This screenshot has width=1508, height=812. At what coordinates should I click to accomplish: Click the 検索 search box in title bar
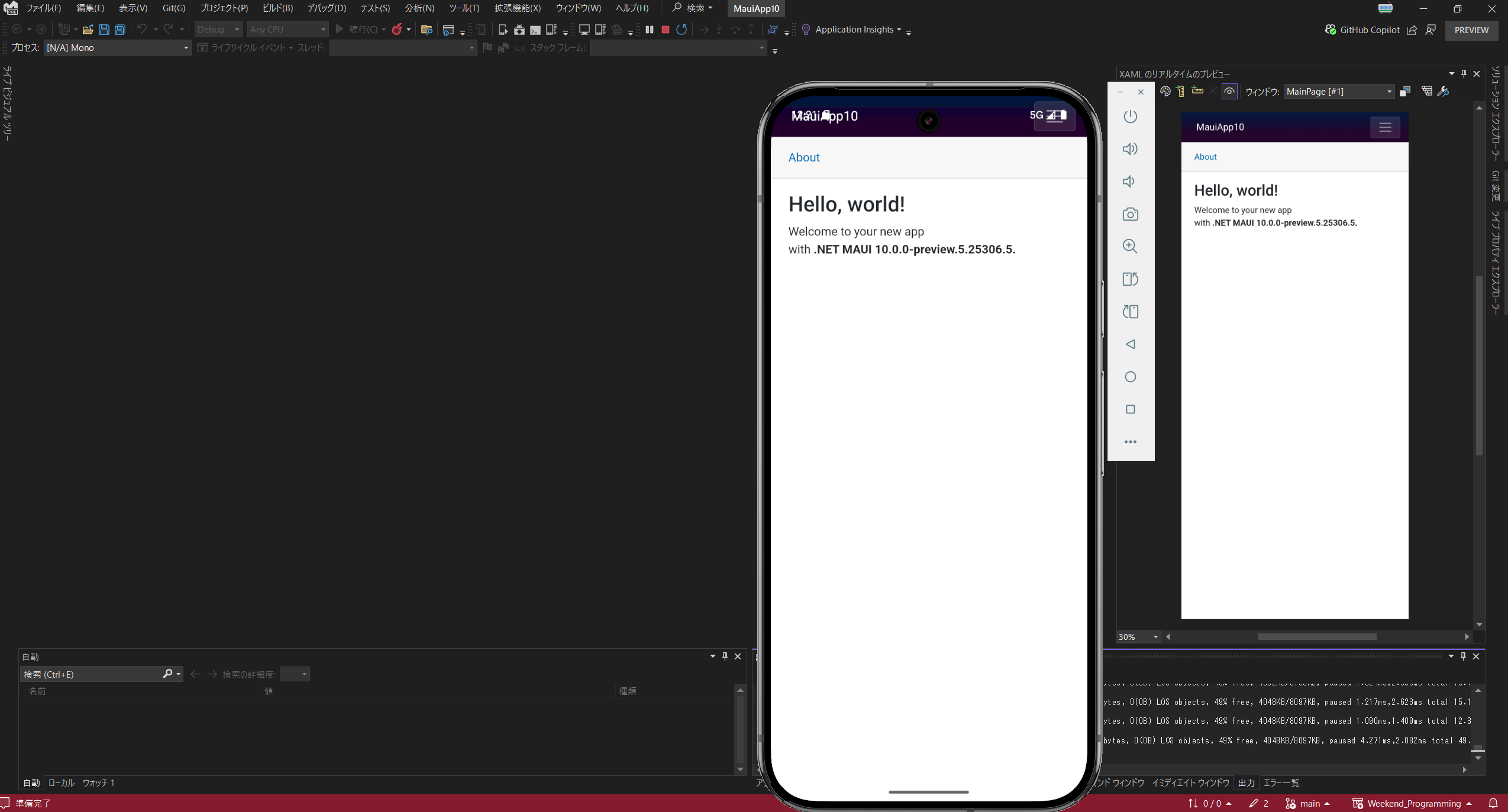(x=692, y=8)
